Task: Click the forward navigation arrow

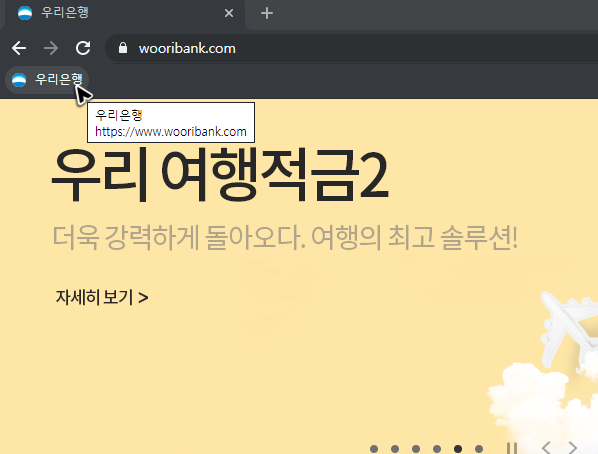Action: tap(51, 48)
